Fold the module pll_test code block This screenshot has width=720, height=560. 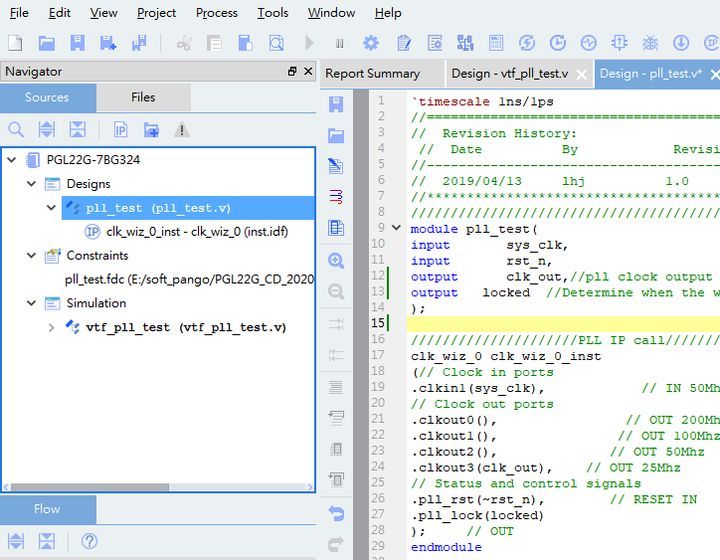coord(397,228)
